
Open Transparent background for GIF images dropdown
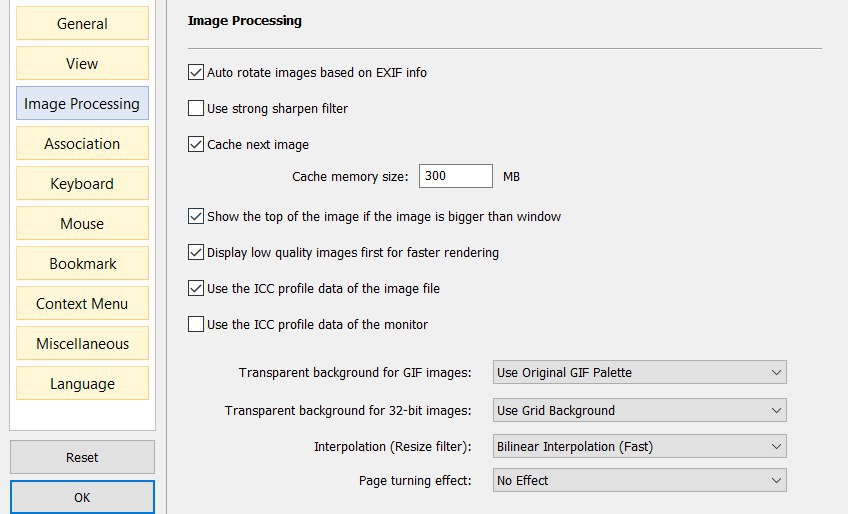click(639, 372)
